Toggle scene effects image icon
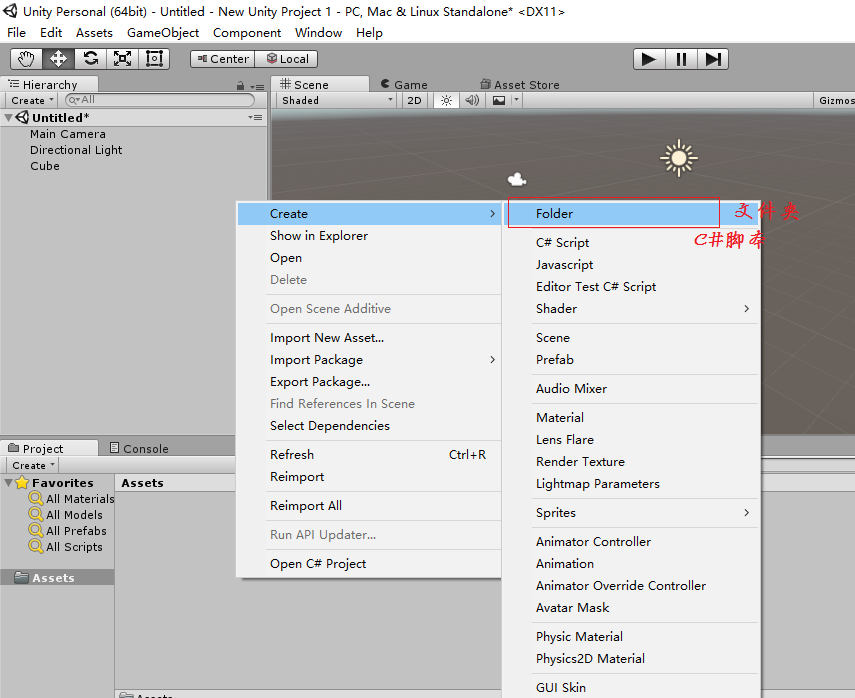The width and height of the screenshot is (855, 698). (499, 100)
